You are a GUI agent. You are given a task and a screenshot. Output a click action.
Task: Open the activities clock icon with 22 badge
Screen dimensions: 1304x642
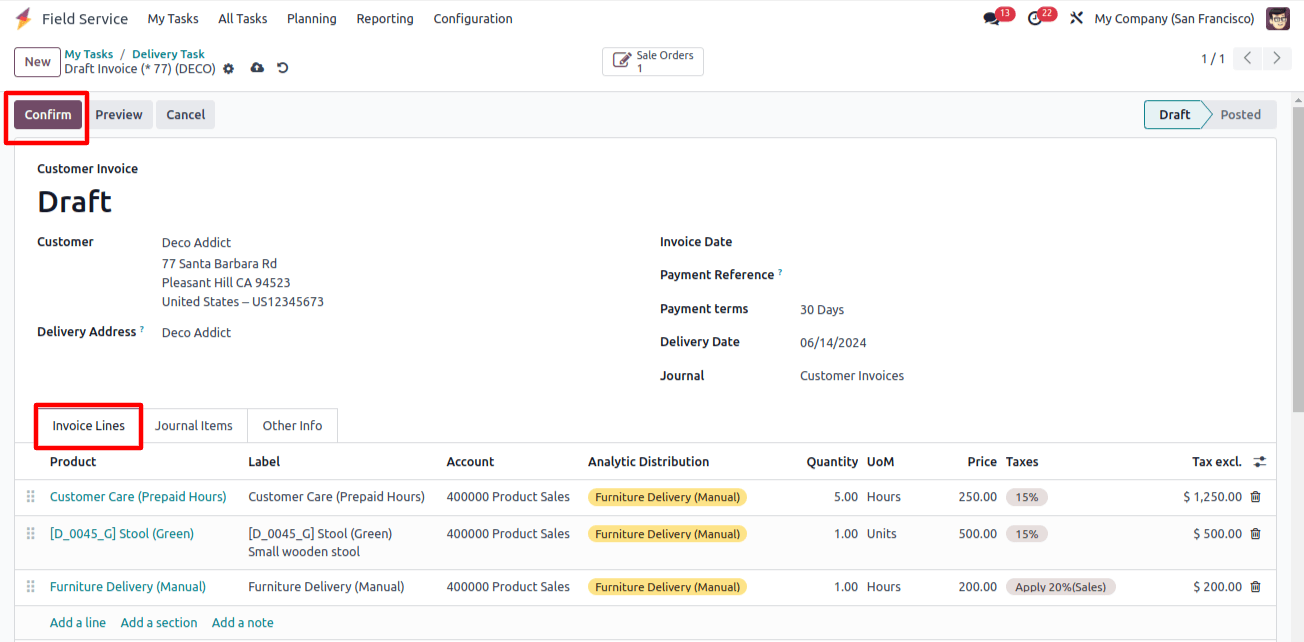click(1035, 18)
